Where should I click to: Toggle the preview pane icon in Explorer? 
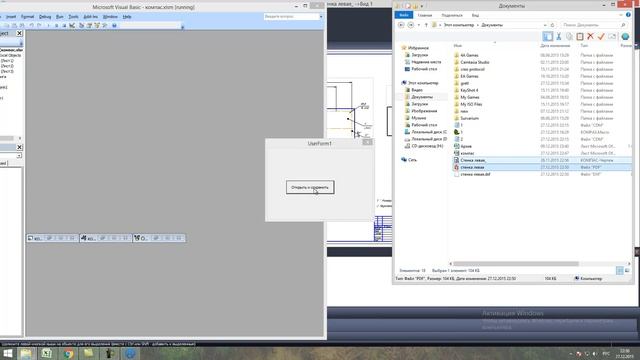pos(547,36)
